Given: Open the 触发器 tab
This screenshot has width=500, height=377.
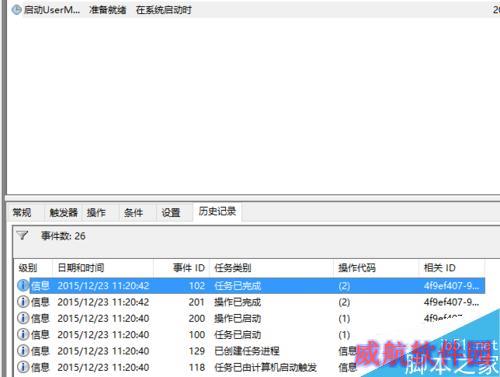Looking at the screenshot, I should coord(63,212).
